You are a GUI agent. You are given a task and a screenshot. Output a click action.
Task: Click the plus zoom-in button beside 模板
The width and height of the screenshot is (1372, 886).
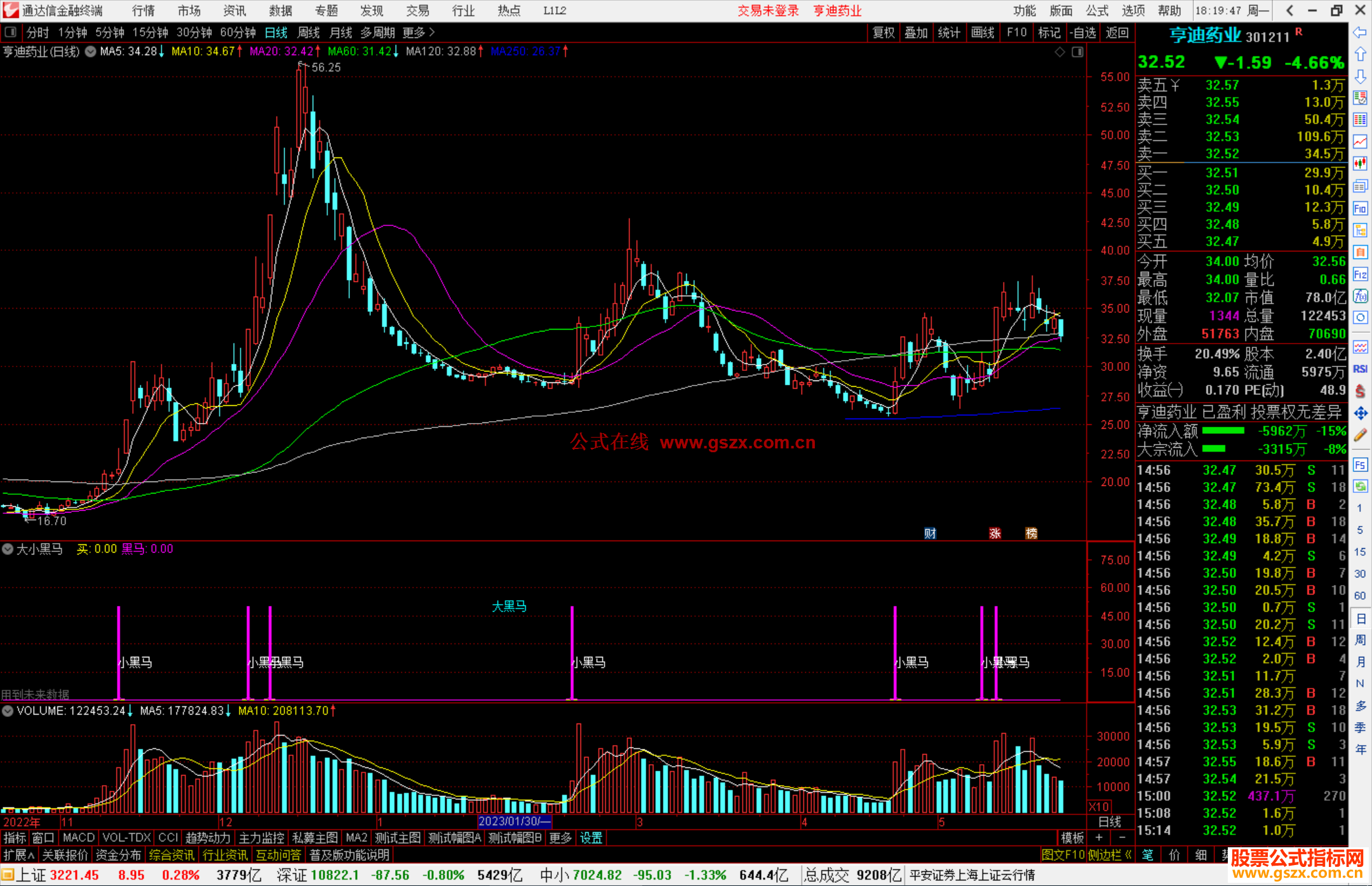coord(1099,838)
